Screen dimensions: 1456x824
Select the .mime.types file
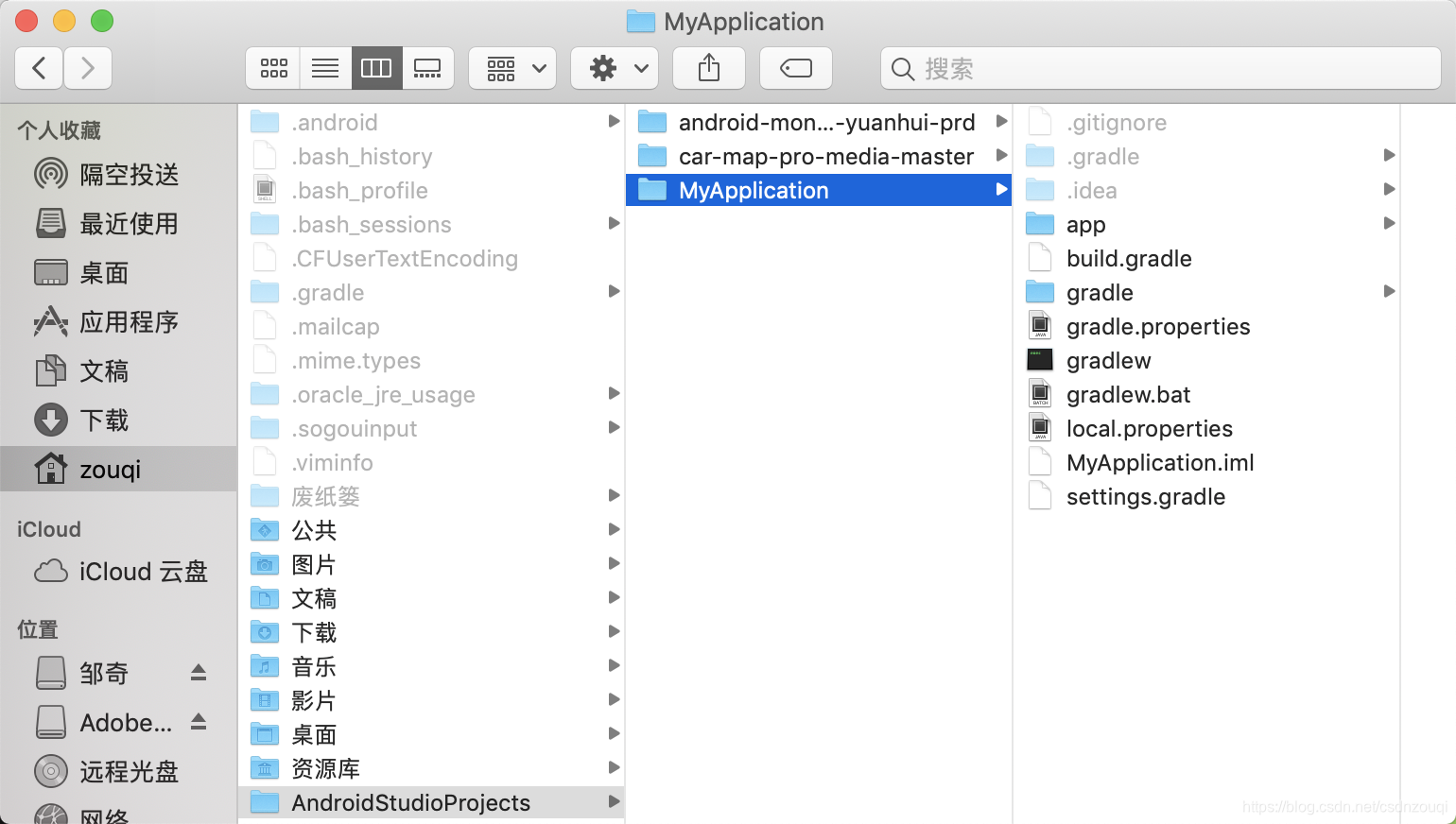pyautogui.click(x=431, y=360)
